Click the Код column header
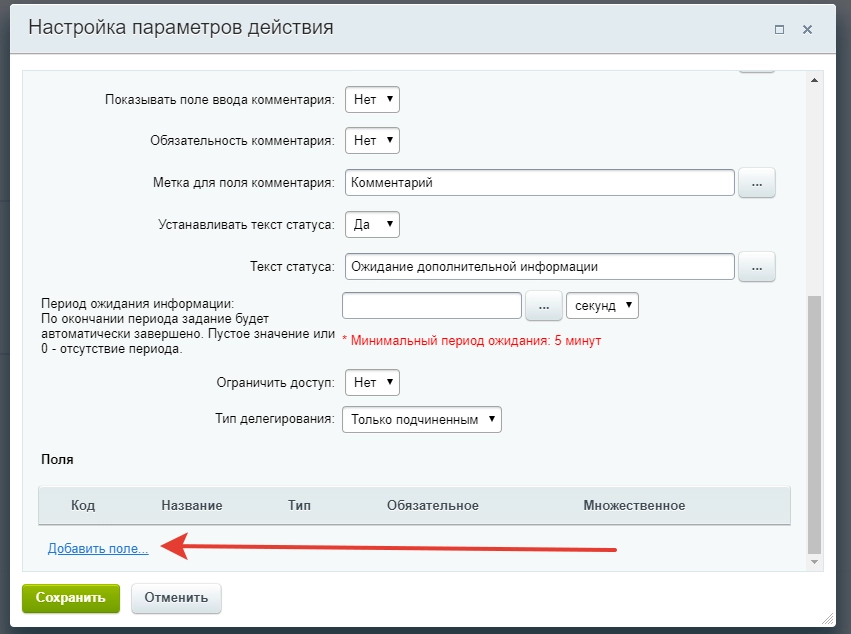Screen dimensions: 851x634 click(x=84, y=505)
